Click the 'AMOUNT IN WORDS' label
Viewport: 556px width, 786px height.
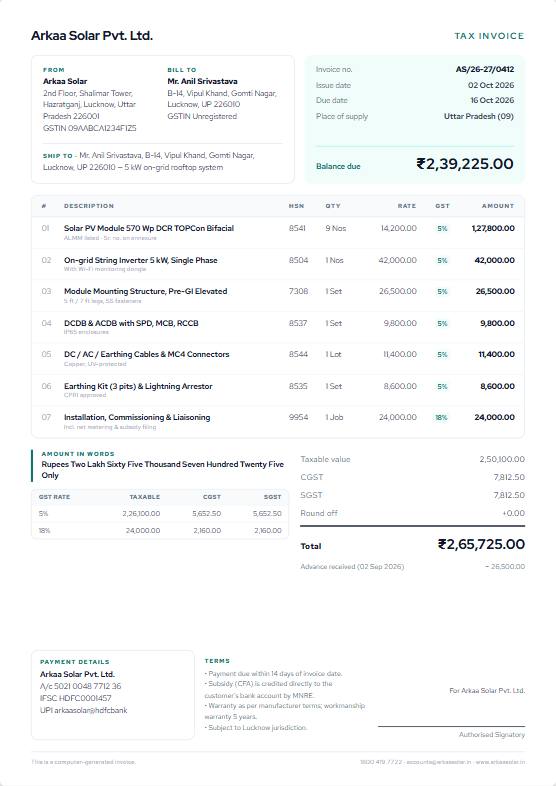(78, 454)
